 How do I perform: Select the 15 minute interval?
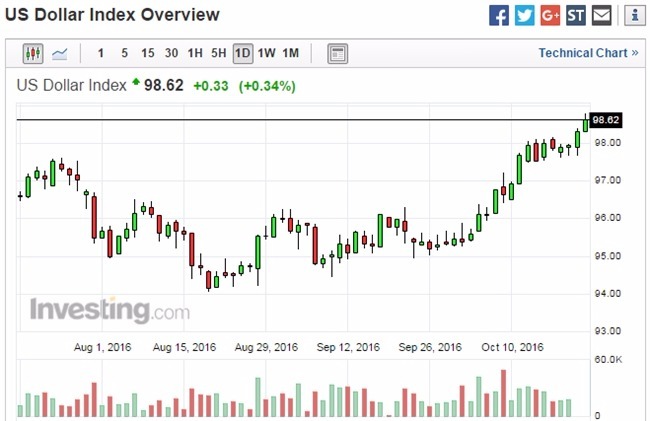(148, 53)
